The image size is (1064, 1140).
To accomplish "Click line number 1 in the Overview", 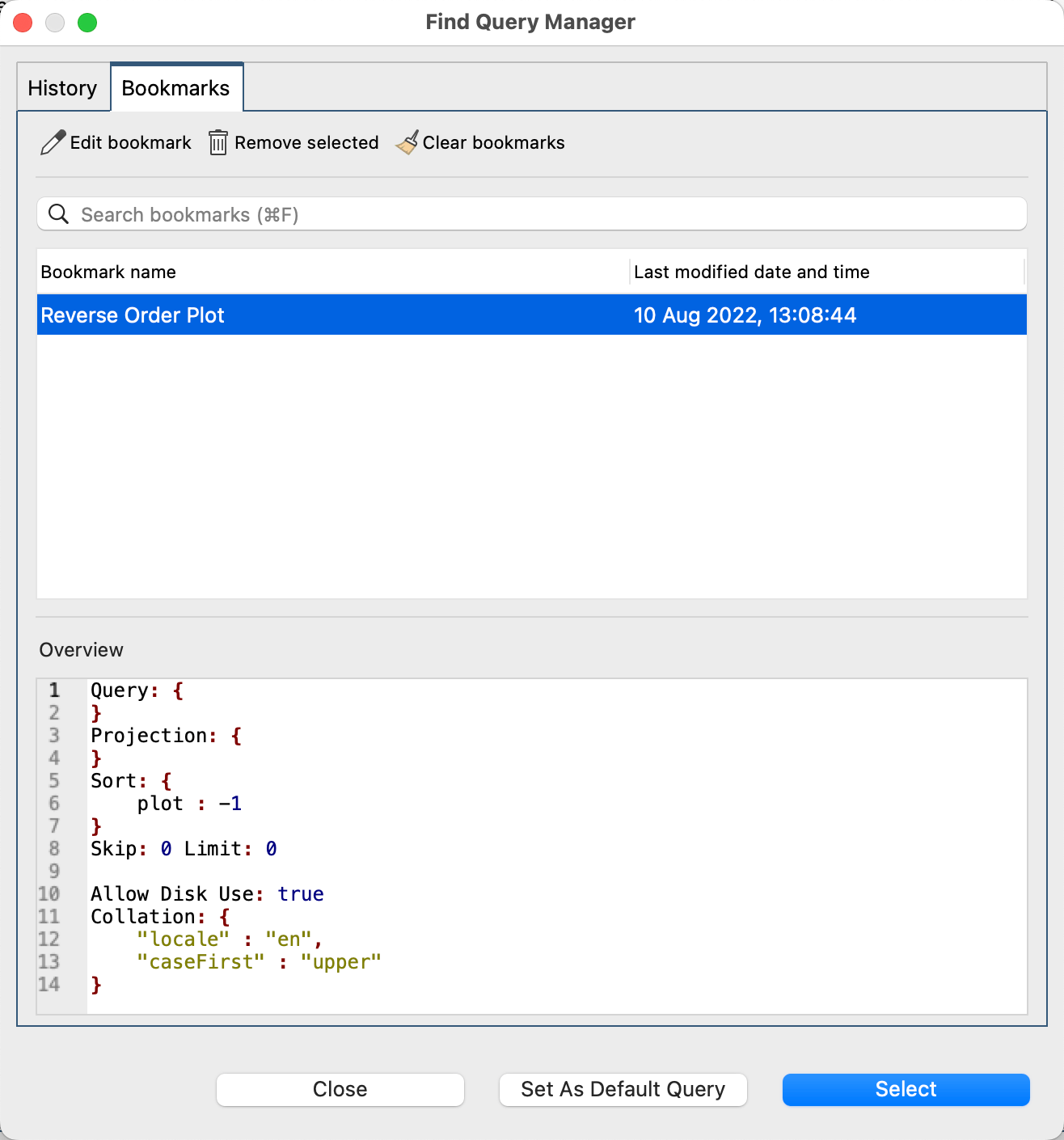I will click(53, 690).
